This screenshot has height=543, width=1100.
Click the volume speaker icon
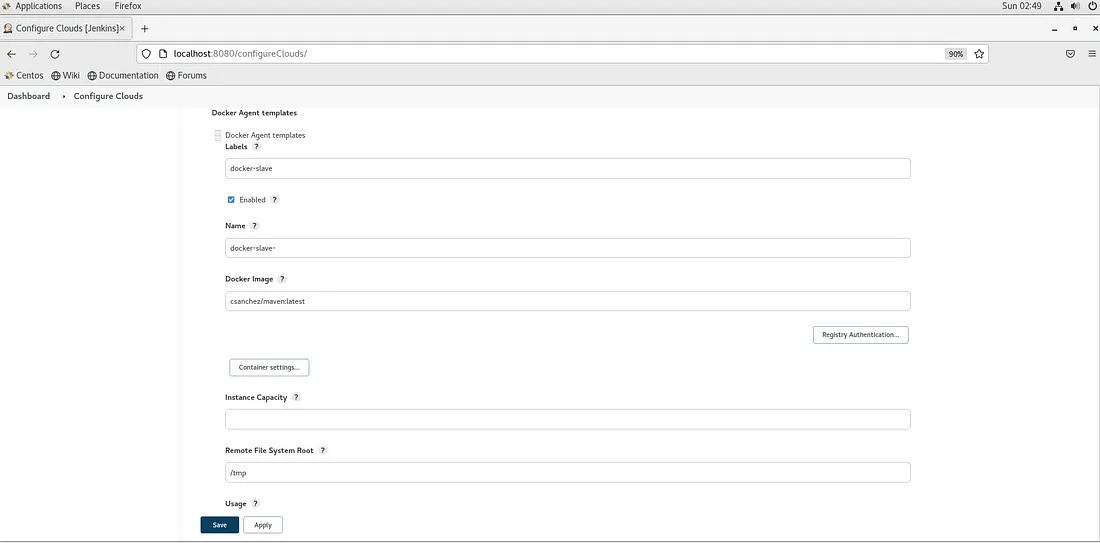(1075, 6)
